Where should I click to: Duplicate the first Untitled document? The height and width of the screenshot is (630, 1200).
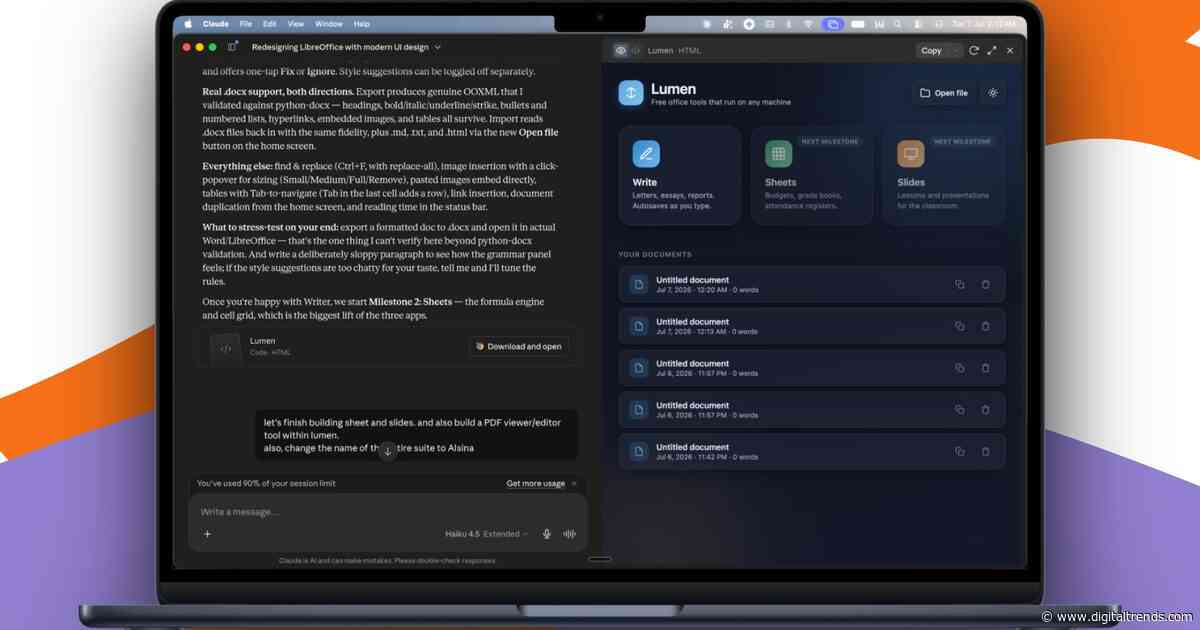click(x=960, y=285)
